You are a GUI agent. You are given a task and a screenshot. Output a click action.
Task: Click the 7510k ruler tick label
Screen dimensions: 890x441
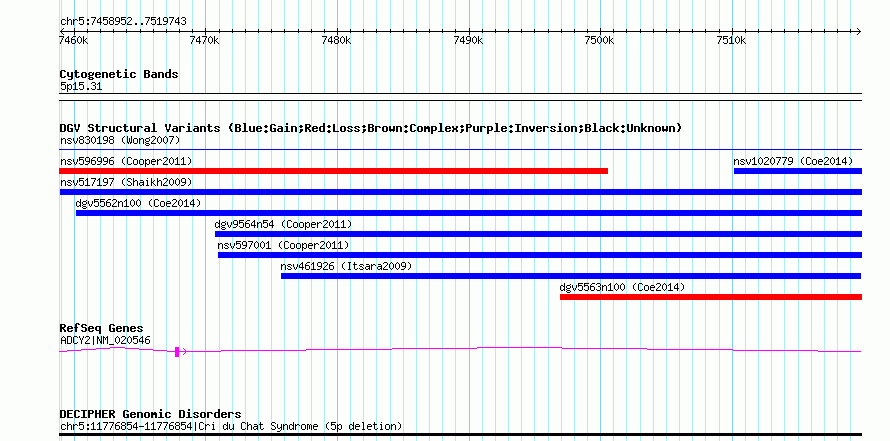coord(732,40)
